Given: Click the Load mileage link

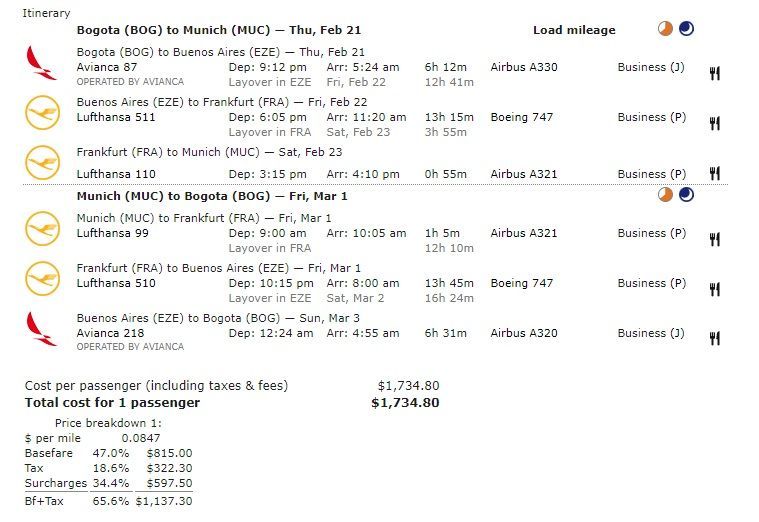Looking at the screenshot, I should [573, 30].
